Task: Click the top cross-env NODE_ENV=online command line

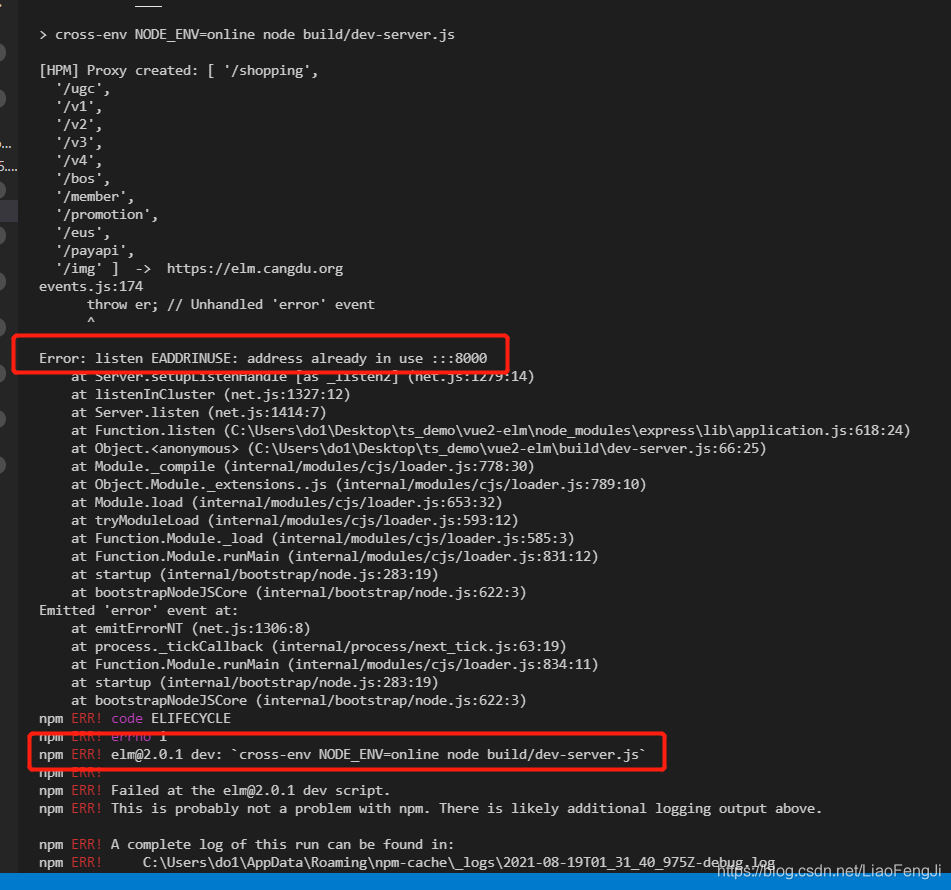Action: [247, 34]
